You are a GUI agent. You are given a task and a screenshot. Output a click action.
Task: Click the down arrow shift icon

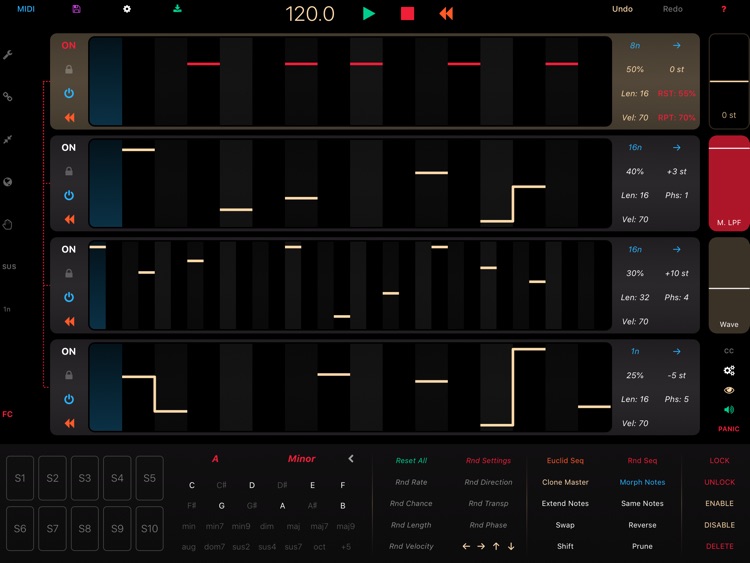pos(511,546)
